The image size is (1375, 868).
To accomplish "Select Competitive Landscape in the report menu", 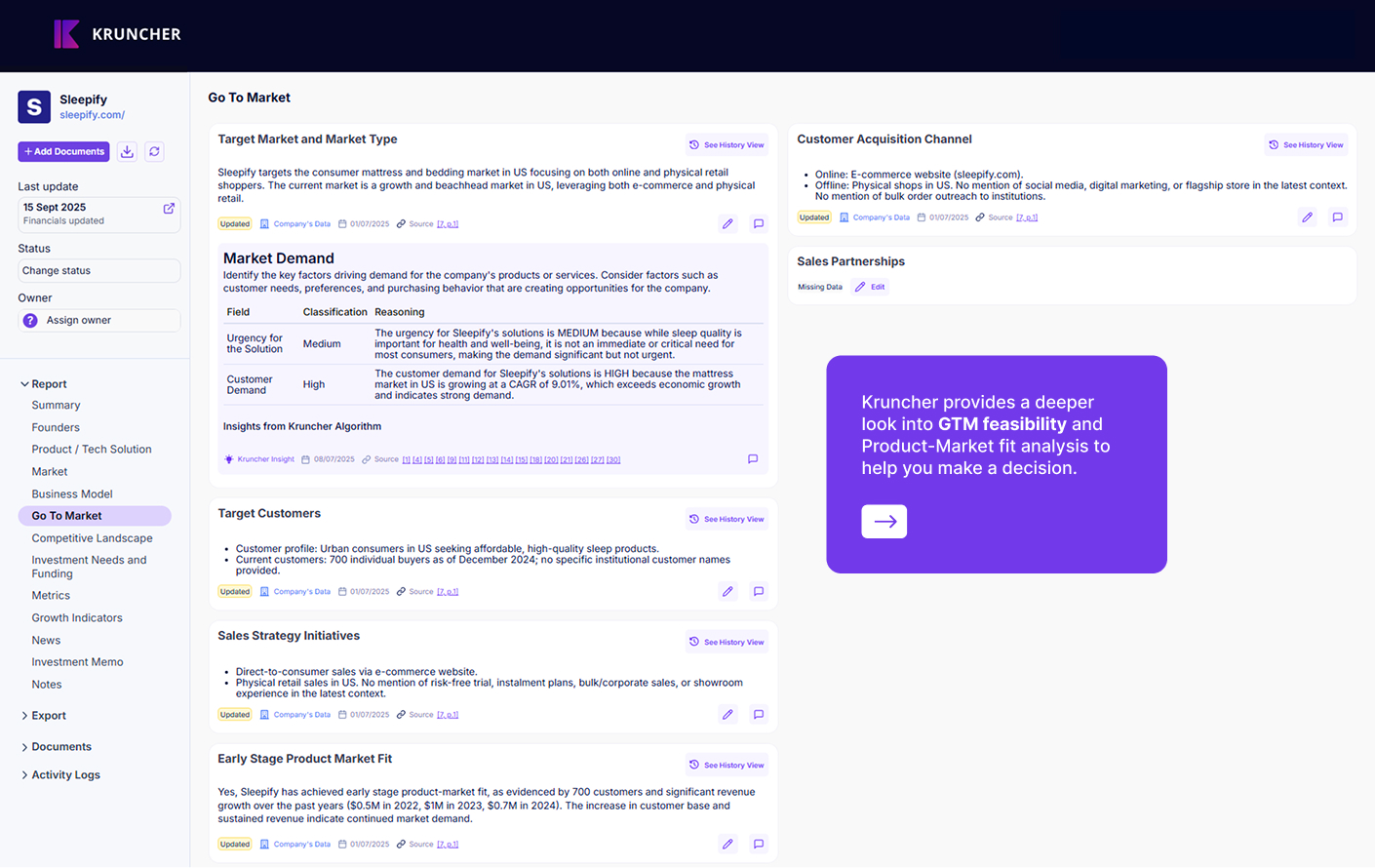I will [92, 538].
